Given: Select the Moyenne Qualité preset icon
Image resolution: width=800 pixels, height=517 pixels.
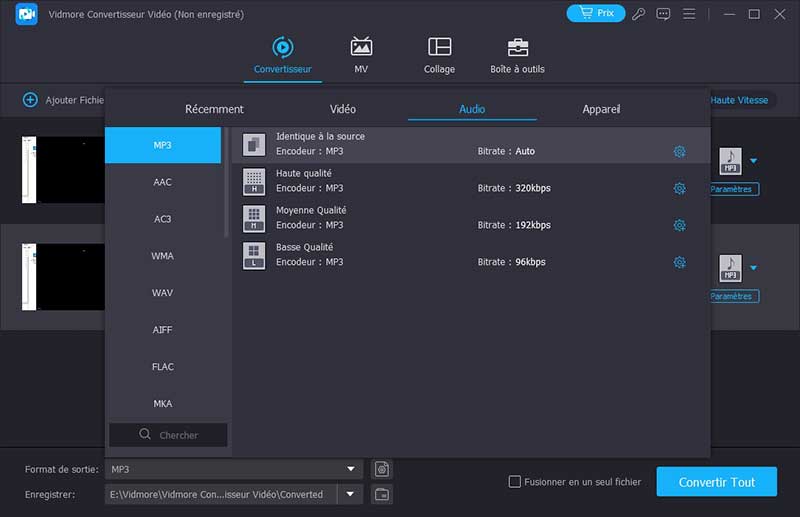Looking at the screenshot, I should pyautogui.click(x=254, y=218).
